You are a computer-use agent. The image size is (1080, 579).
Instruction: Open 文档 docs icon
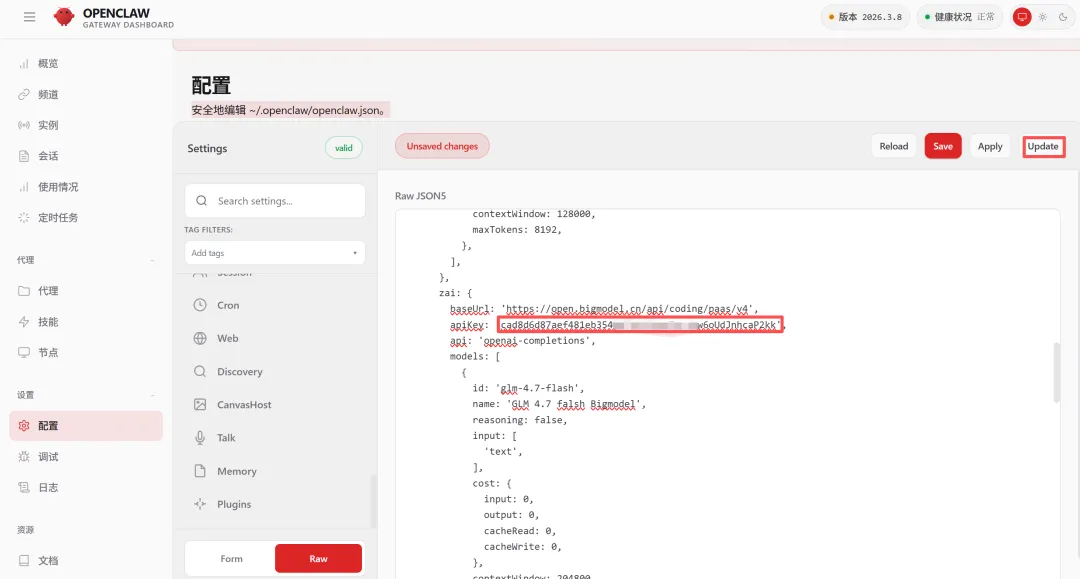pos(23,560)
